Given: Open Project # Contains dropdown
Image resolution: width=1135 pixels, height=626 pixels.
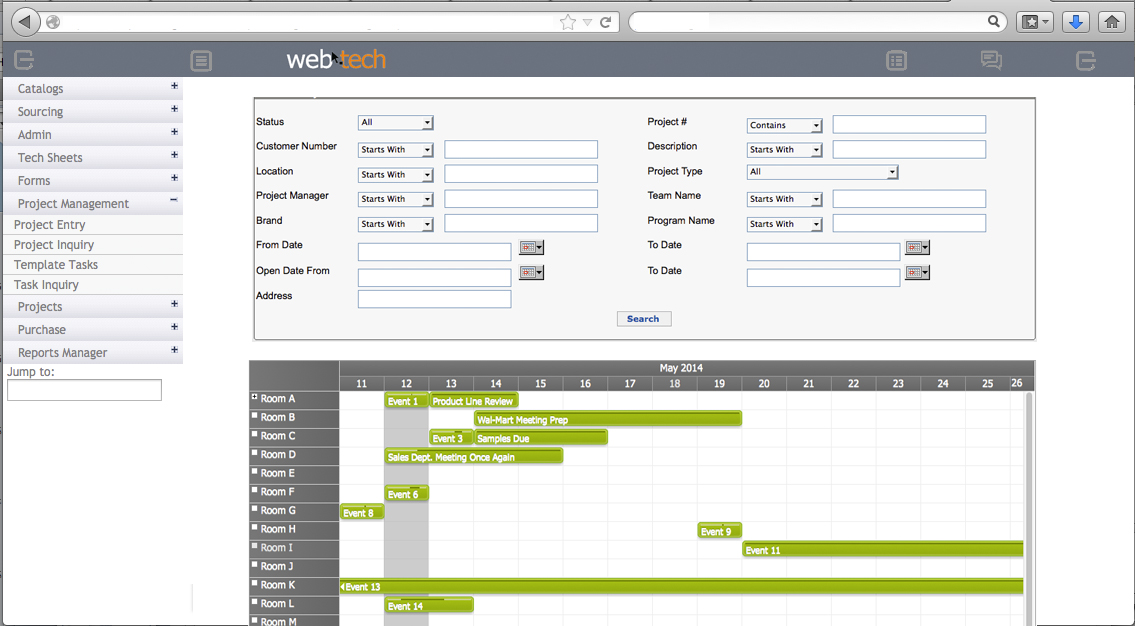Looking at the screenshot, I should point(785,125).
